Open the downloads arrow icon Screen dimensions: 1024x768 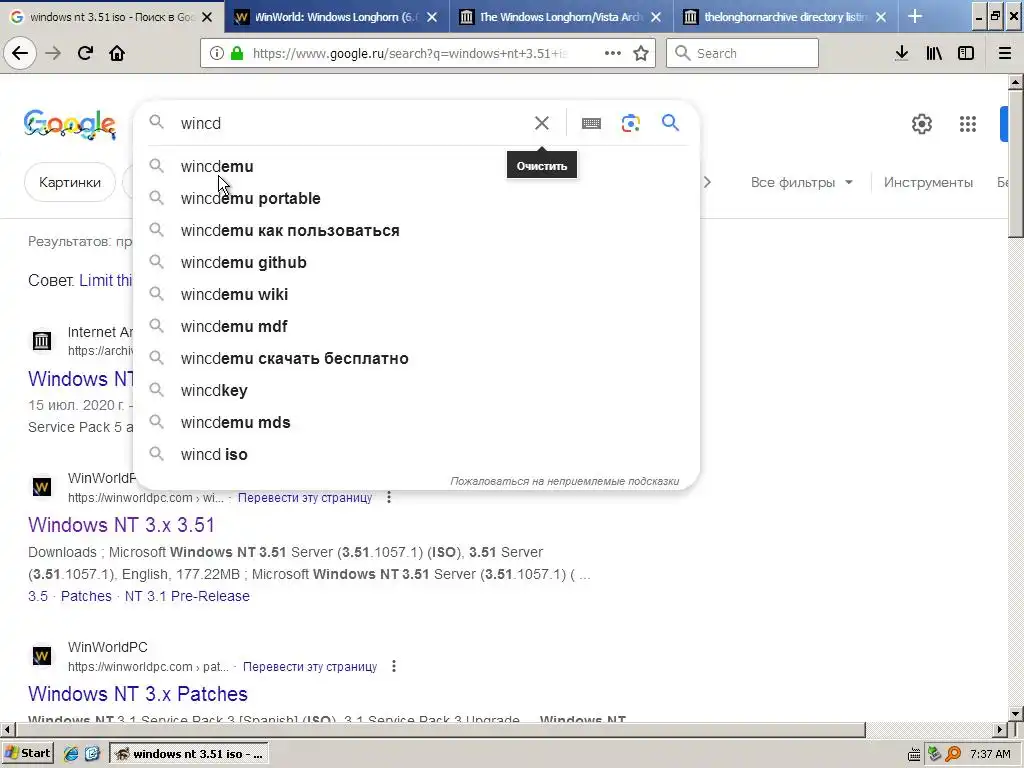(x=902, y=54)
